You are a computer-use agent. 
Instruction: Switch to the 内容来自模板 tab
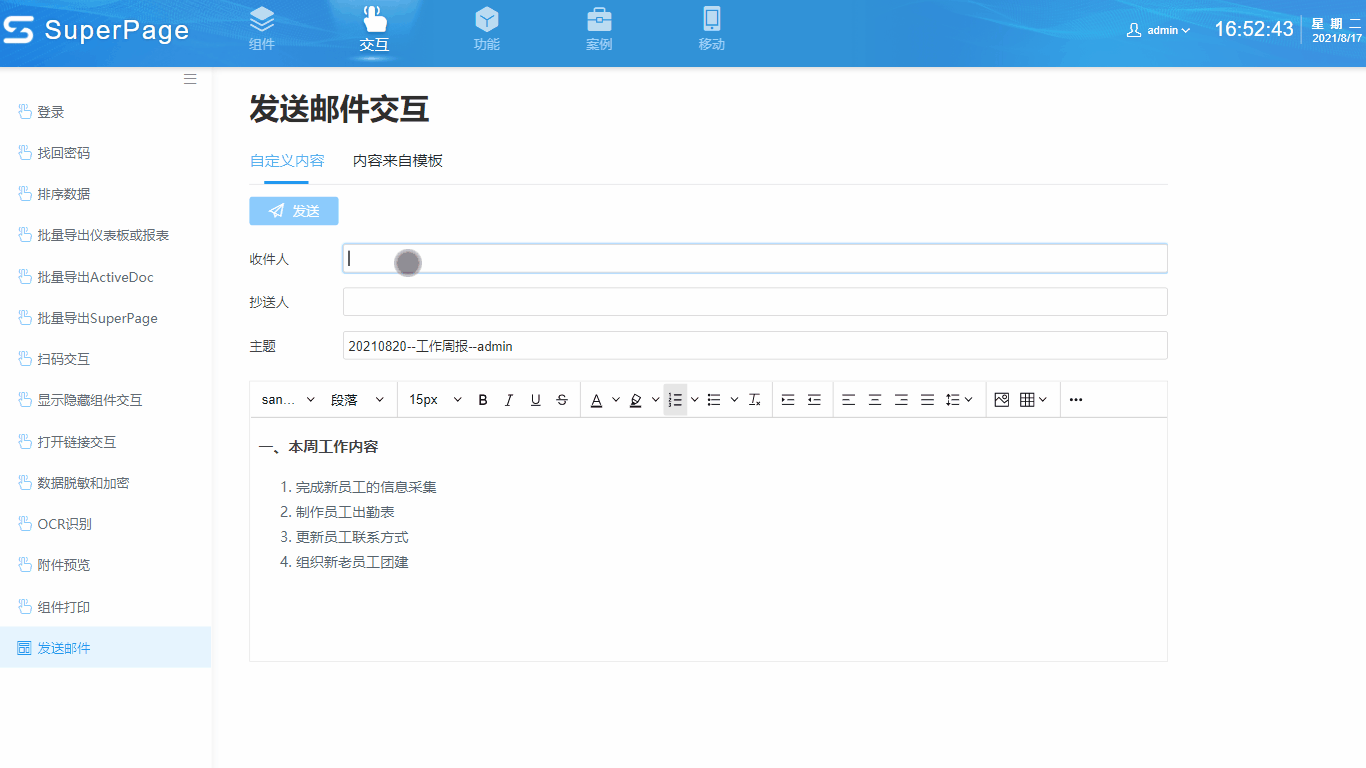(399, 160)
